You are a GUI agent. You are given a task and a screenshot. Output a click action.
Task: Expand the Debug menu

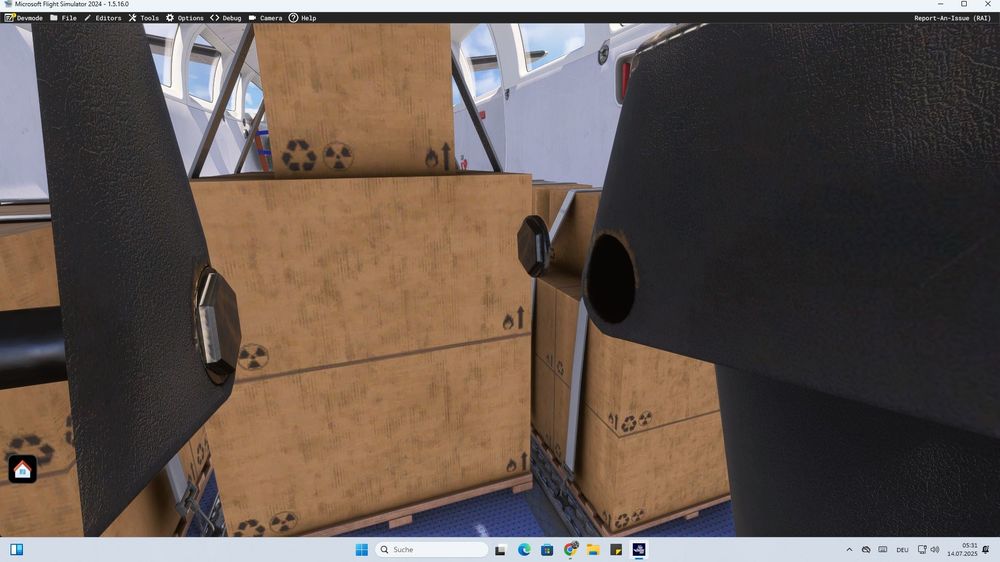[226, 18]
